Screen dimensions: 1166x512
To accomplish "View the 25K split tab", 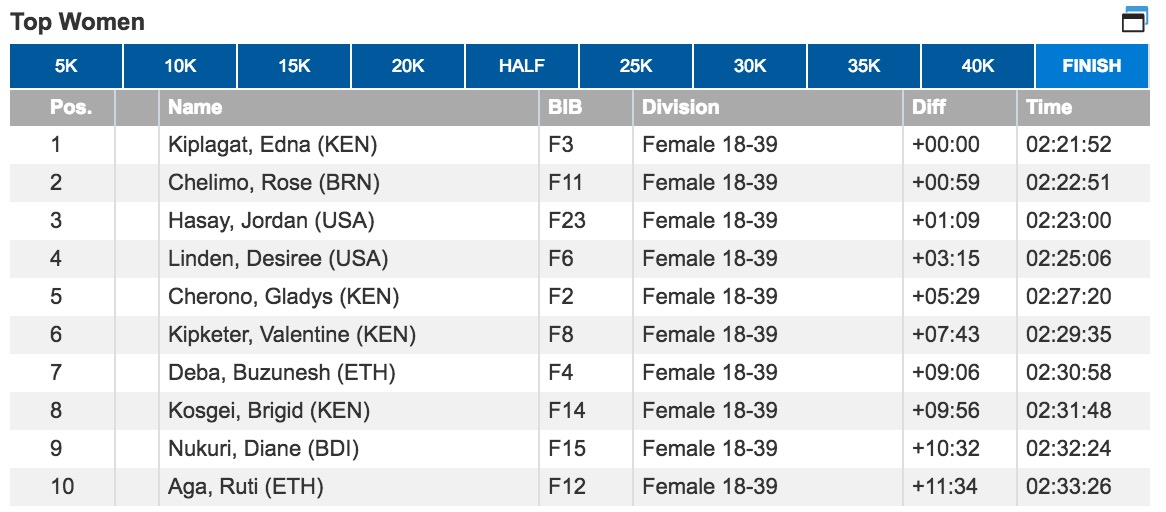I will pyautogui.click(x=636, y=67).
